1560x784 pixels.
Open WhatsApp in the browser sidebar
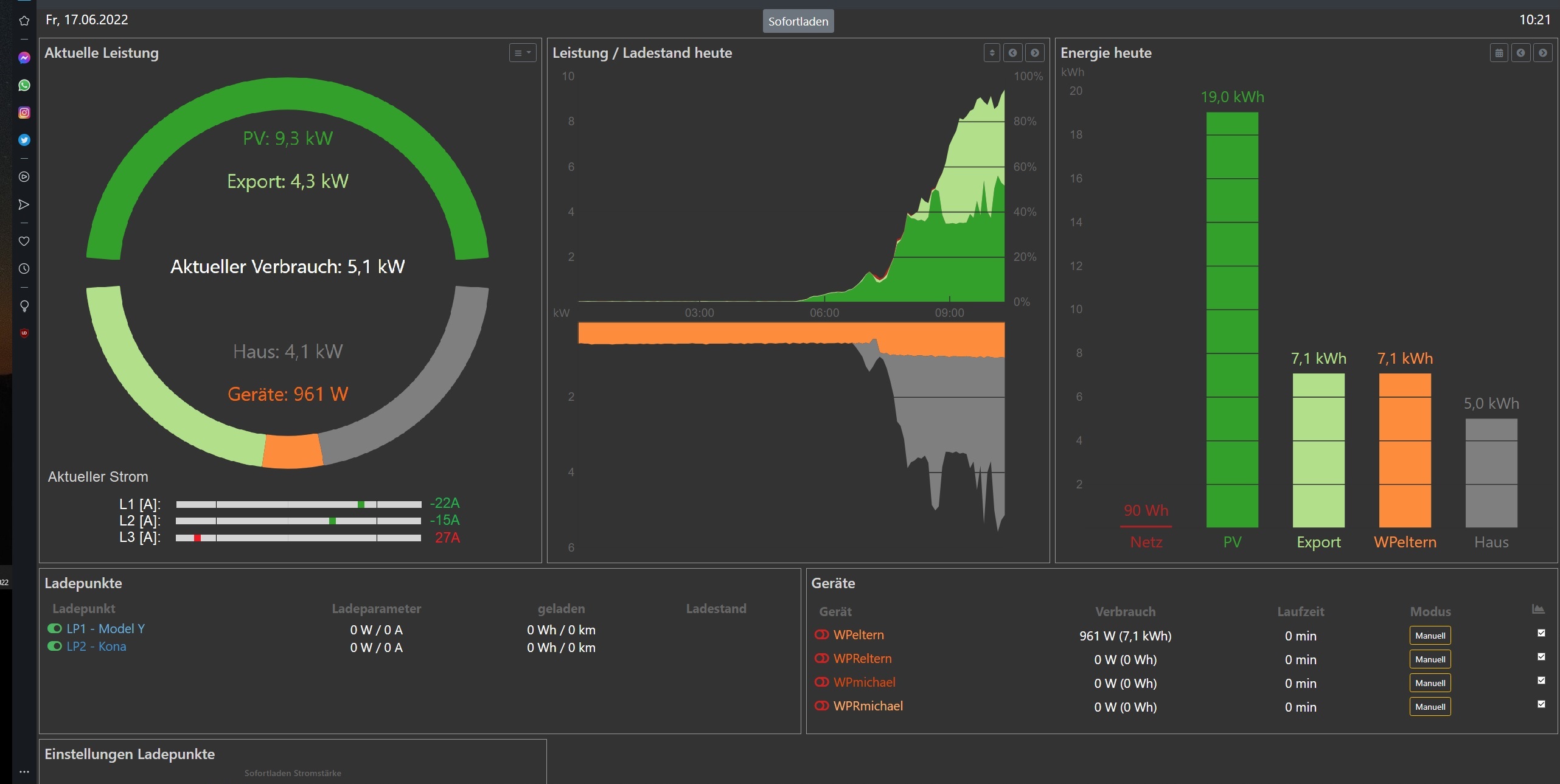click(24, 85)
